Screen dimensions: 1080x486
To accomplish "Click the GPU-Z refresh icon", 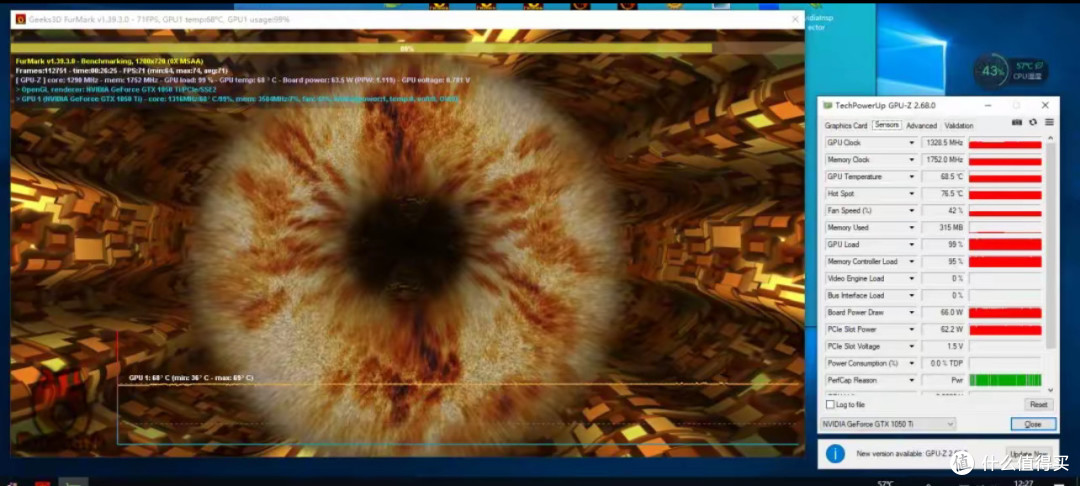I will pos(1032,123).
